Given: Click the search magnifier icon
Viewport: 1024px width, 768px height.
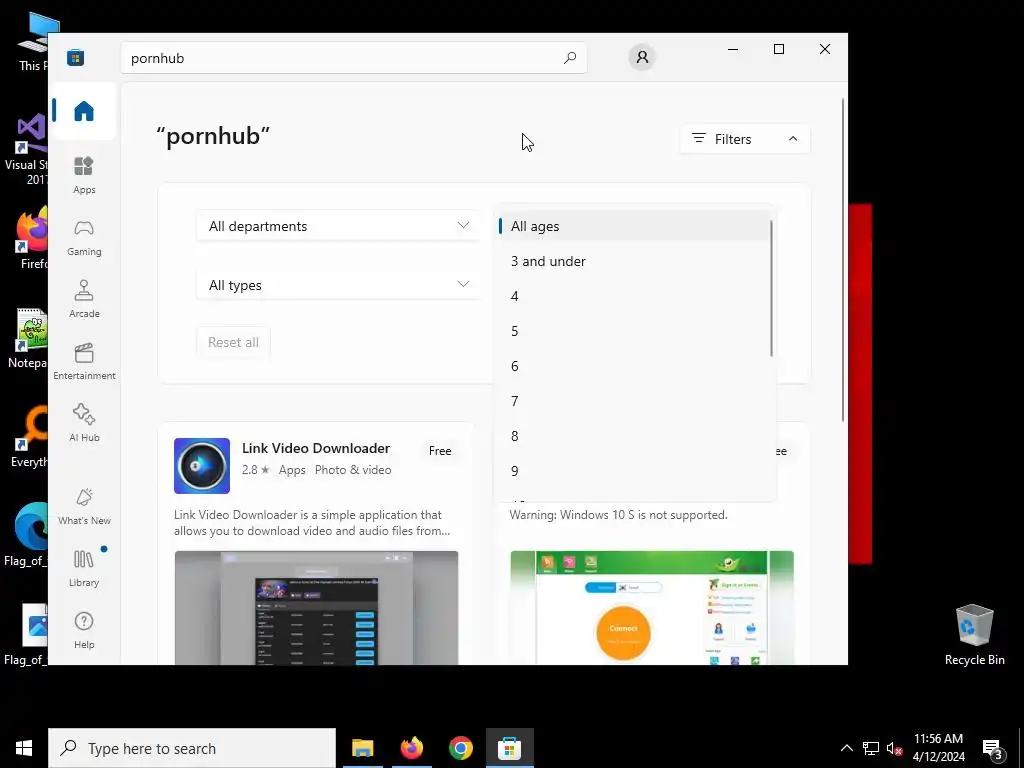Looking at the screenshot, I should 569,58.
